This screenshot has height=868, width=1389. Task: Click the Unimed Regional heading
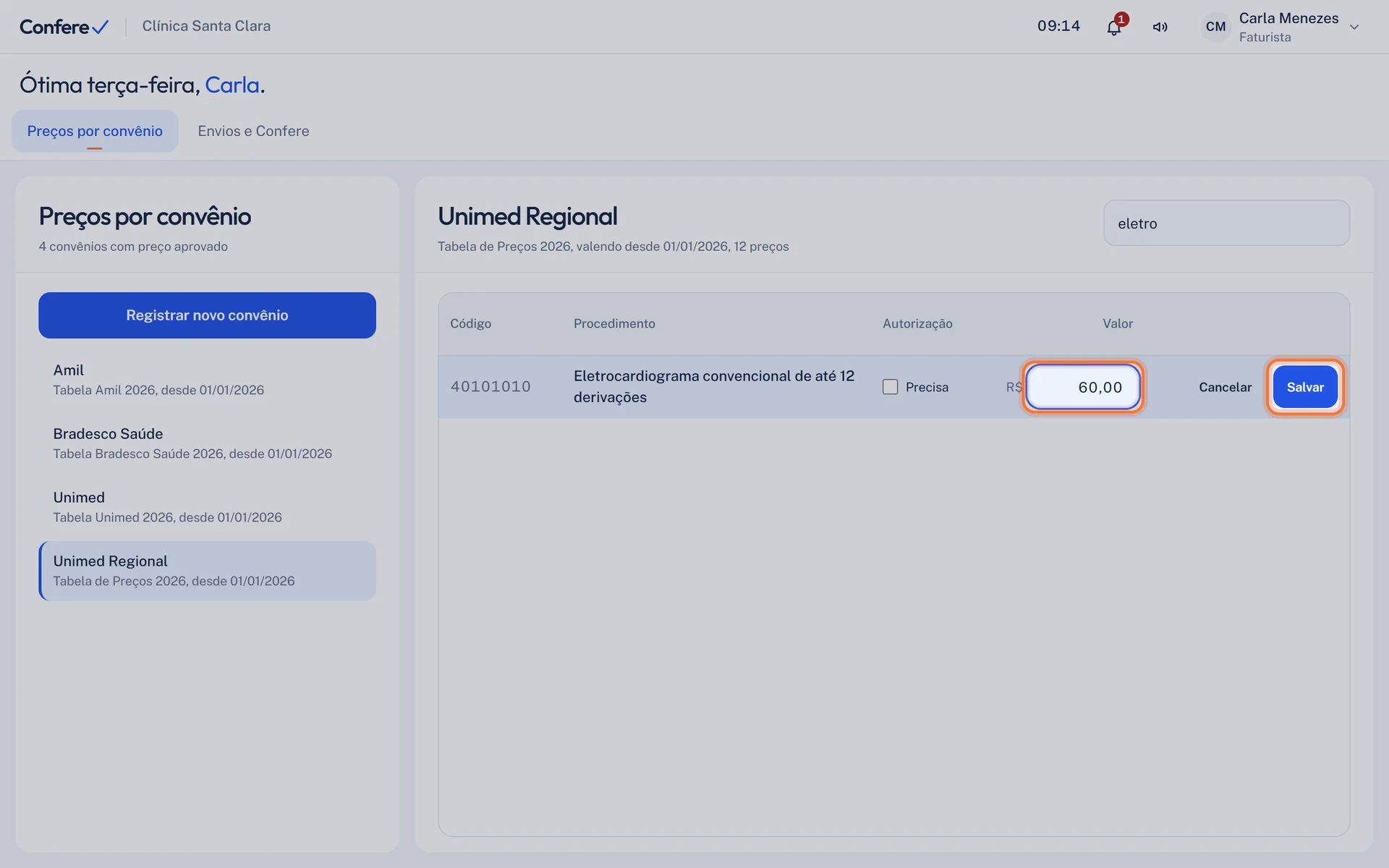[x=527, y=216]
